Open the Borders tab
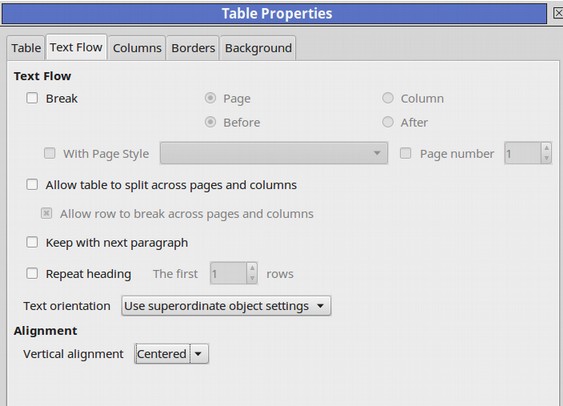Image resolution: width=563 pixels, height=406 pixels. [193, 48]
